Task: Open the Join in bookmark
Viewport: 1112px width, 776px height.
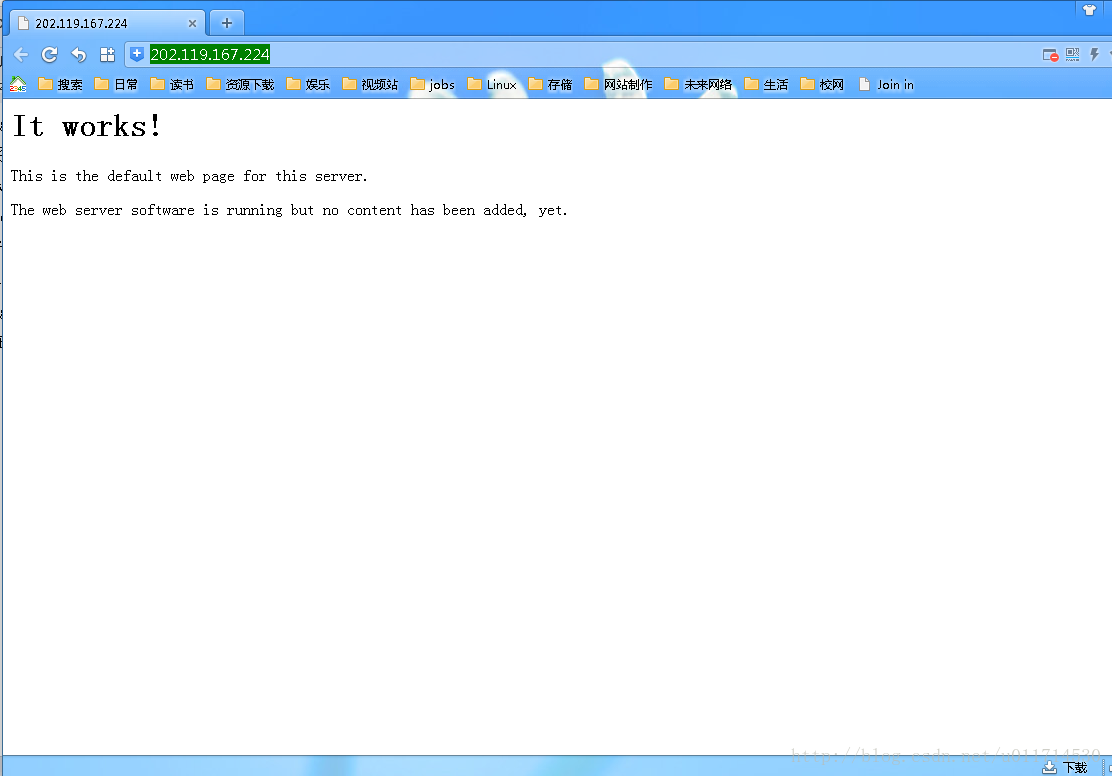Action: tap(886, 84)
